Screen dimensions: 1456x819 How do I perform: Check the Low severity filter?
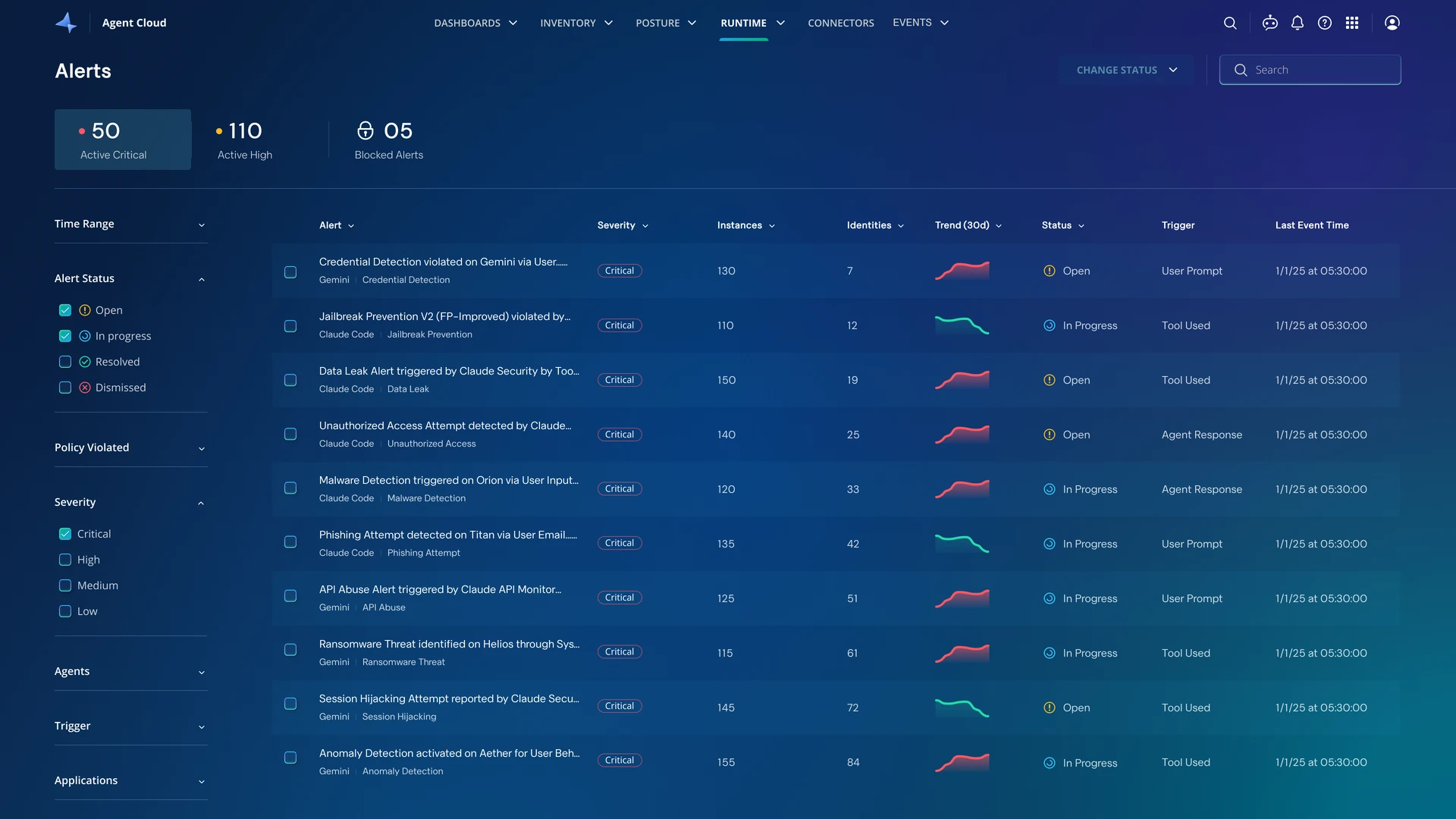pyautogui.click(x=65, y=611)
